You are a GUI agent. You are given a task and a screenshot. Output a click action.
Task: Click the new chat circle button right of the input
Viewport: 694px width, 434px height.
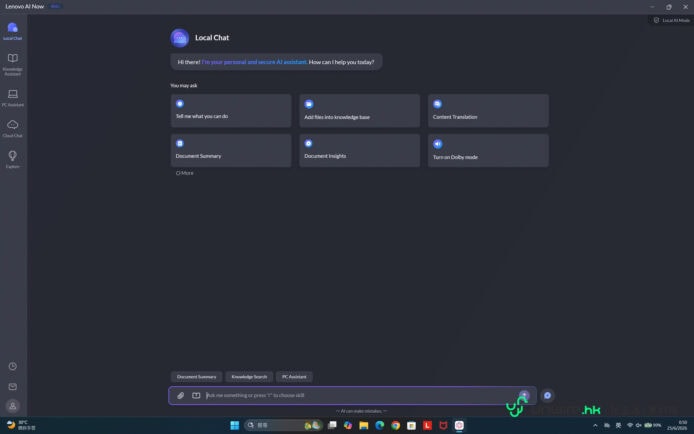click(547, 396)
